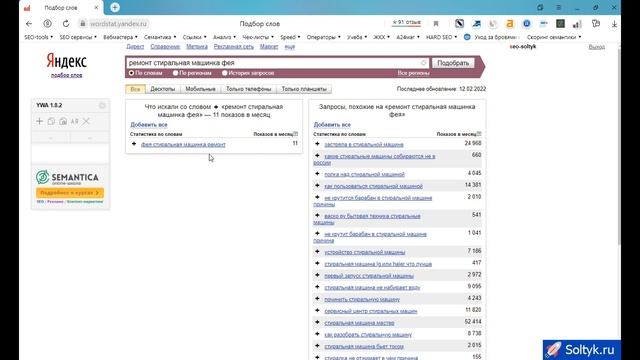The height and width of the screenshot is (360, 640).
Task: Open link 'фея стиральная машинка ремонт'
Action: (x=183, y=144)
